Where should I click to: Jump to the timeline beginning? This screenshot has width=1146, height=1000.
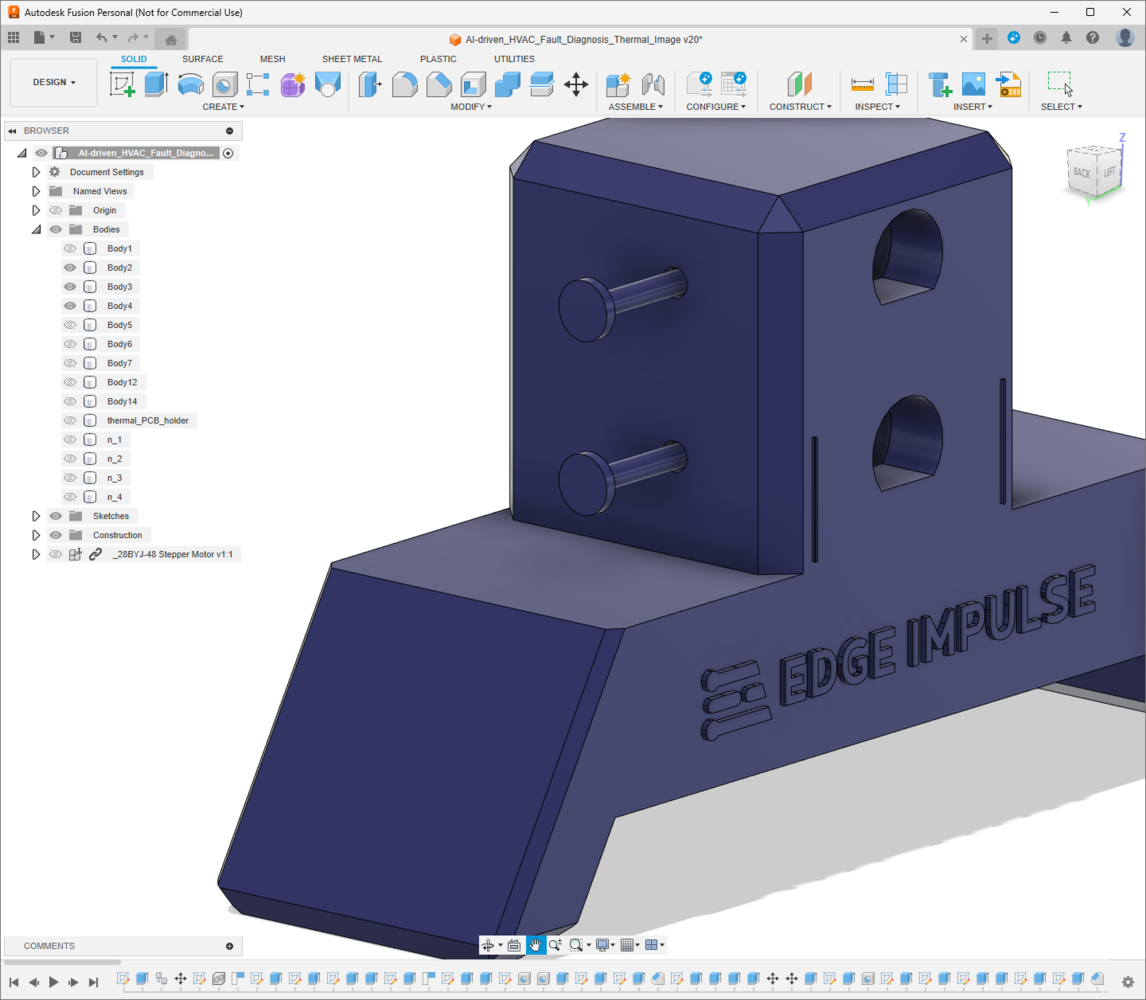[14, 982]
